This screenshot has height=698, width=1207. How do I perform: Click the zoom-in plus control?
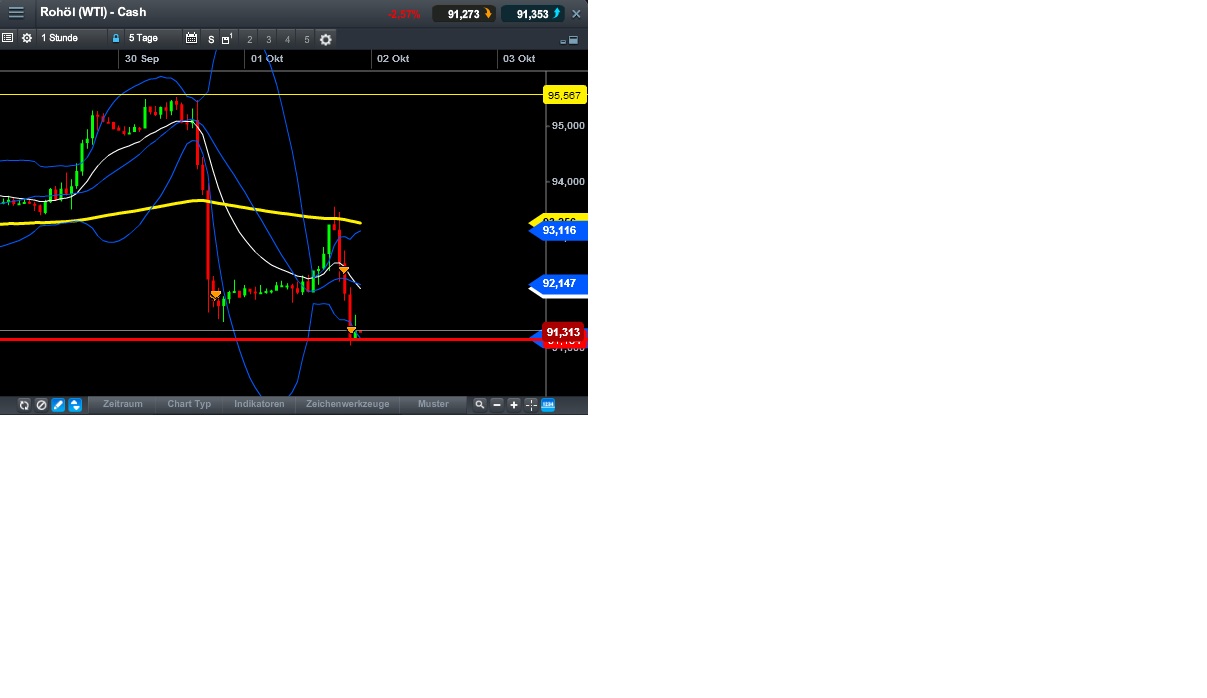[x=514, y=405]
